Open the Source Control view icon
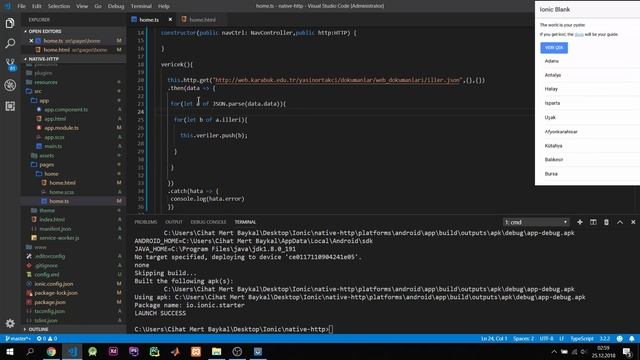This screenshot has height=360, width=640. coord(10,64)
